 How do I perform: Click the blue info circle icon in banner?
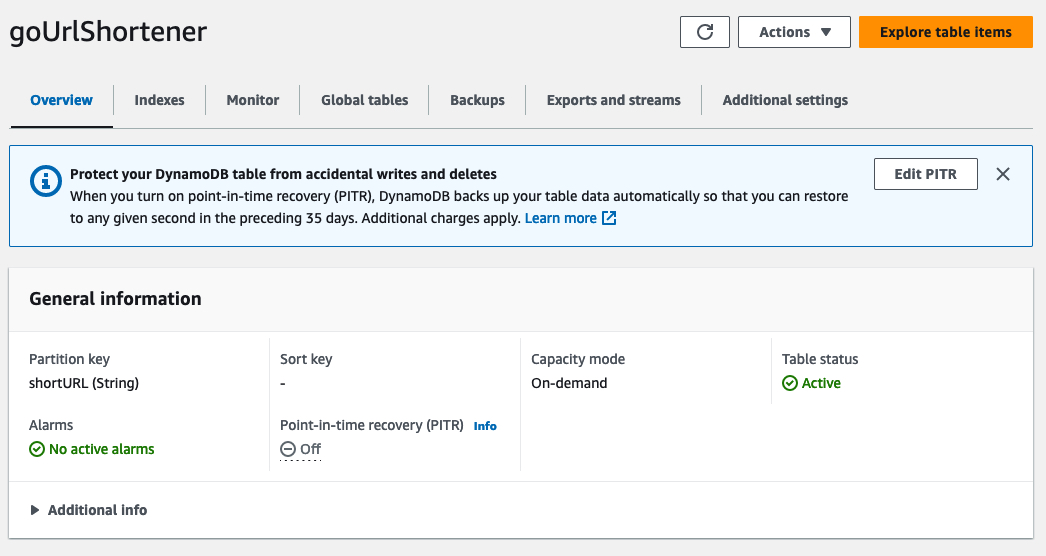[46, 181]
